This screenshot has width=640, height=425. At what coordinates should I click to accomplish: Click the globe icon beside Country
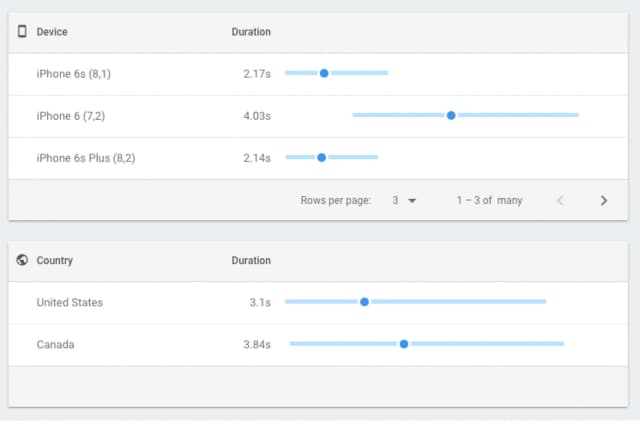22,260
